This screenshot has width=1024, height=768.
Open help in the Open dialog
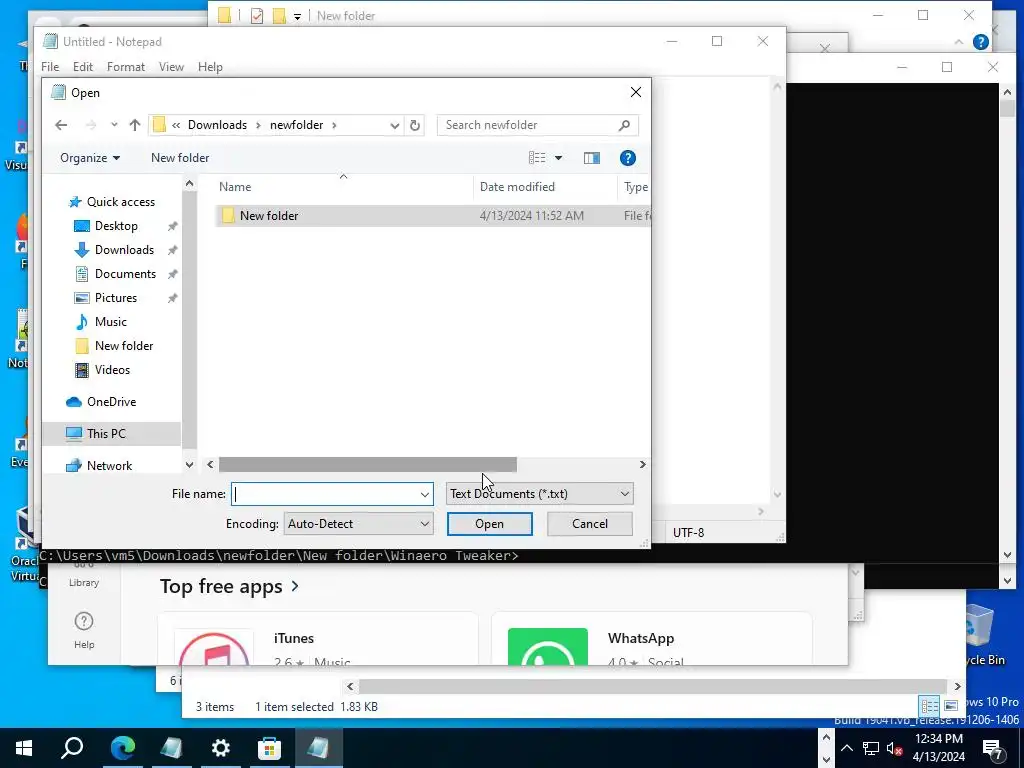pyautogui.click(x=628, y=158)
